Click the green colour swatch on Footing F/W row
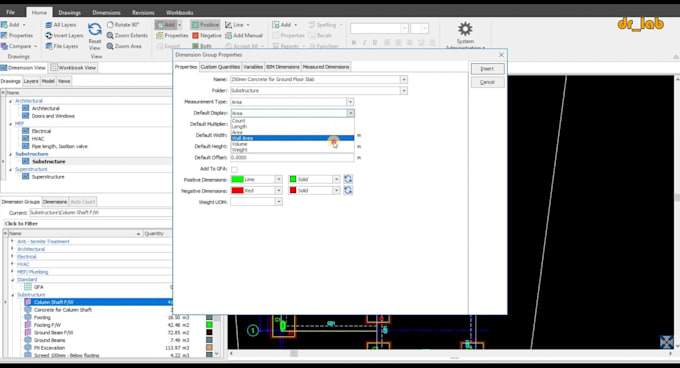Screen dimensions: 680x368 coord(209,325)
